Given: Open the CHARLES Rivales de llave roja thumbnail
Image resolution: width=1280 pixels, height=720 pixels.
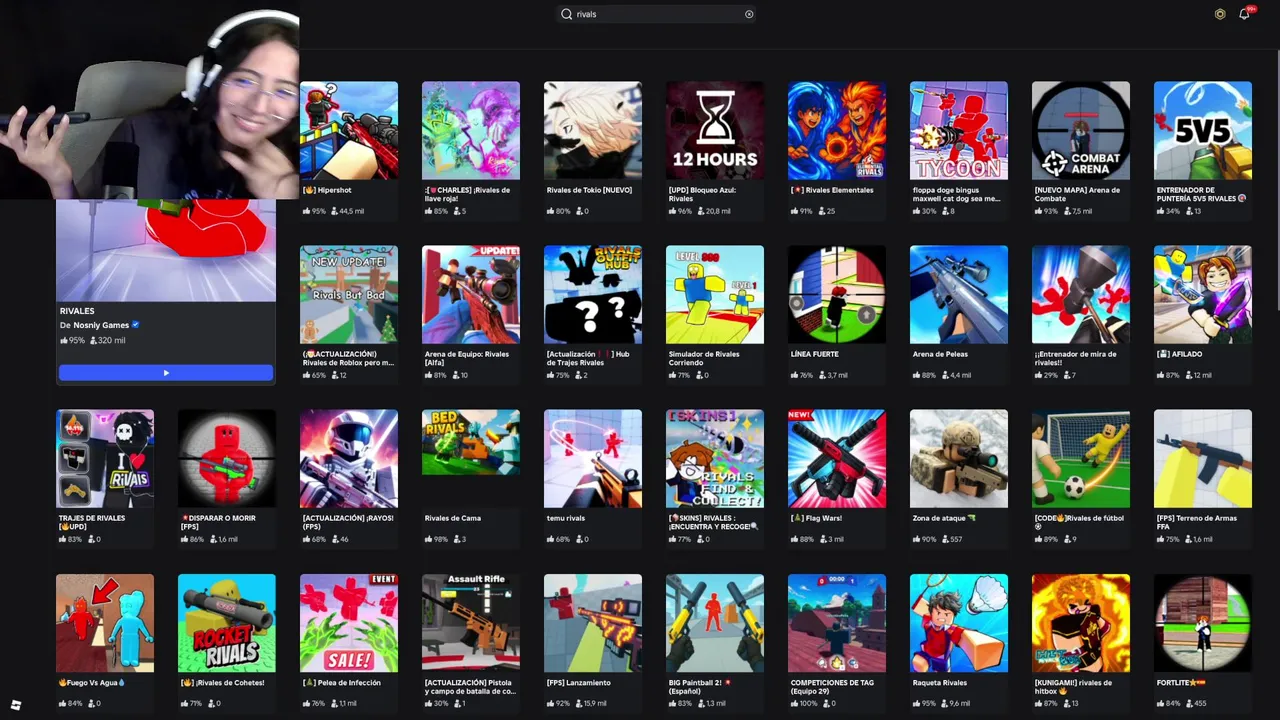Looking at the screenshot, I should pyautogui.click(x=471, y=131).
